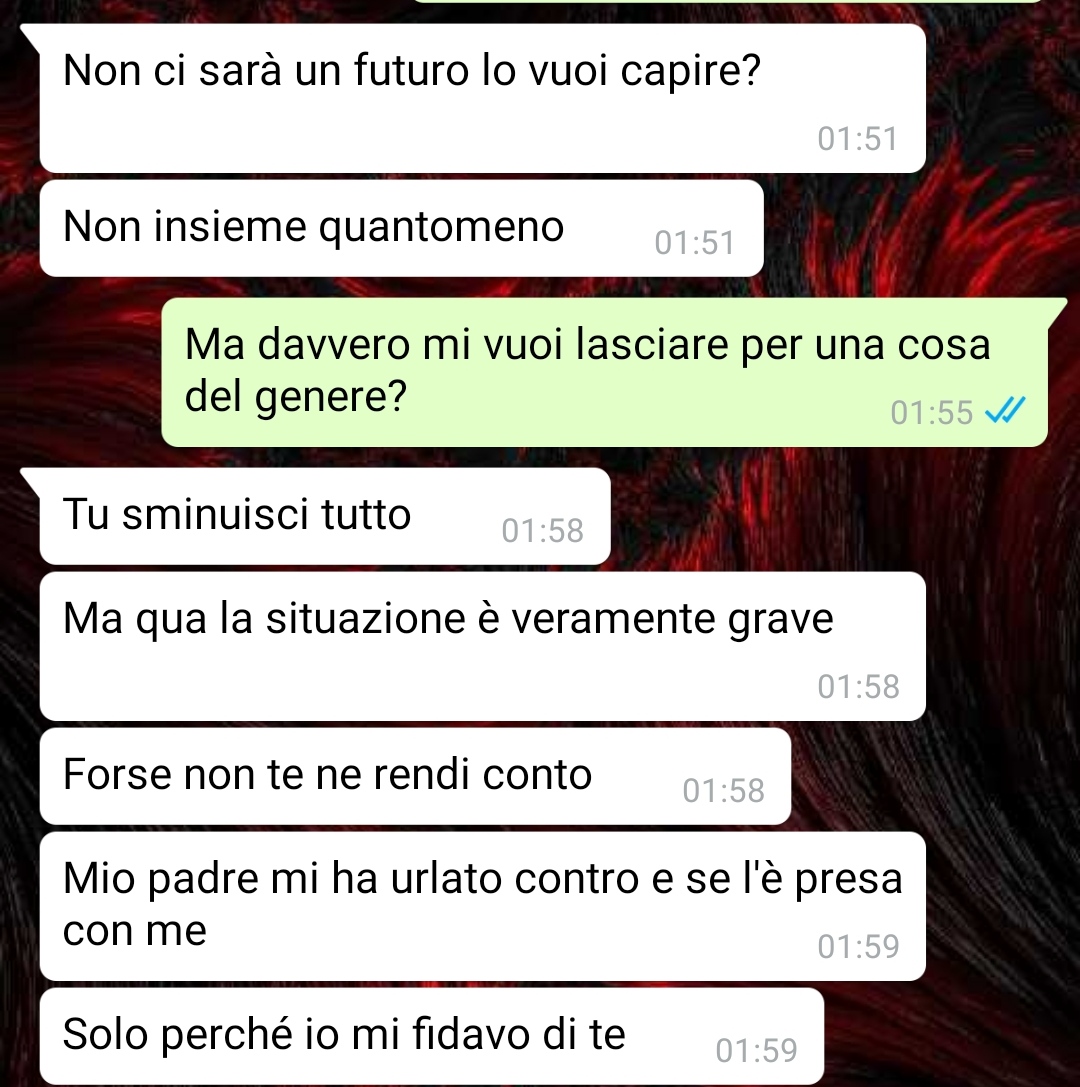
Task: Click the 01:55 timestamp on the sent message
Action: [932, 412]
